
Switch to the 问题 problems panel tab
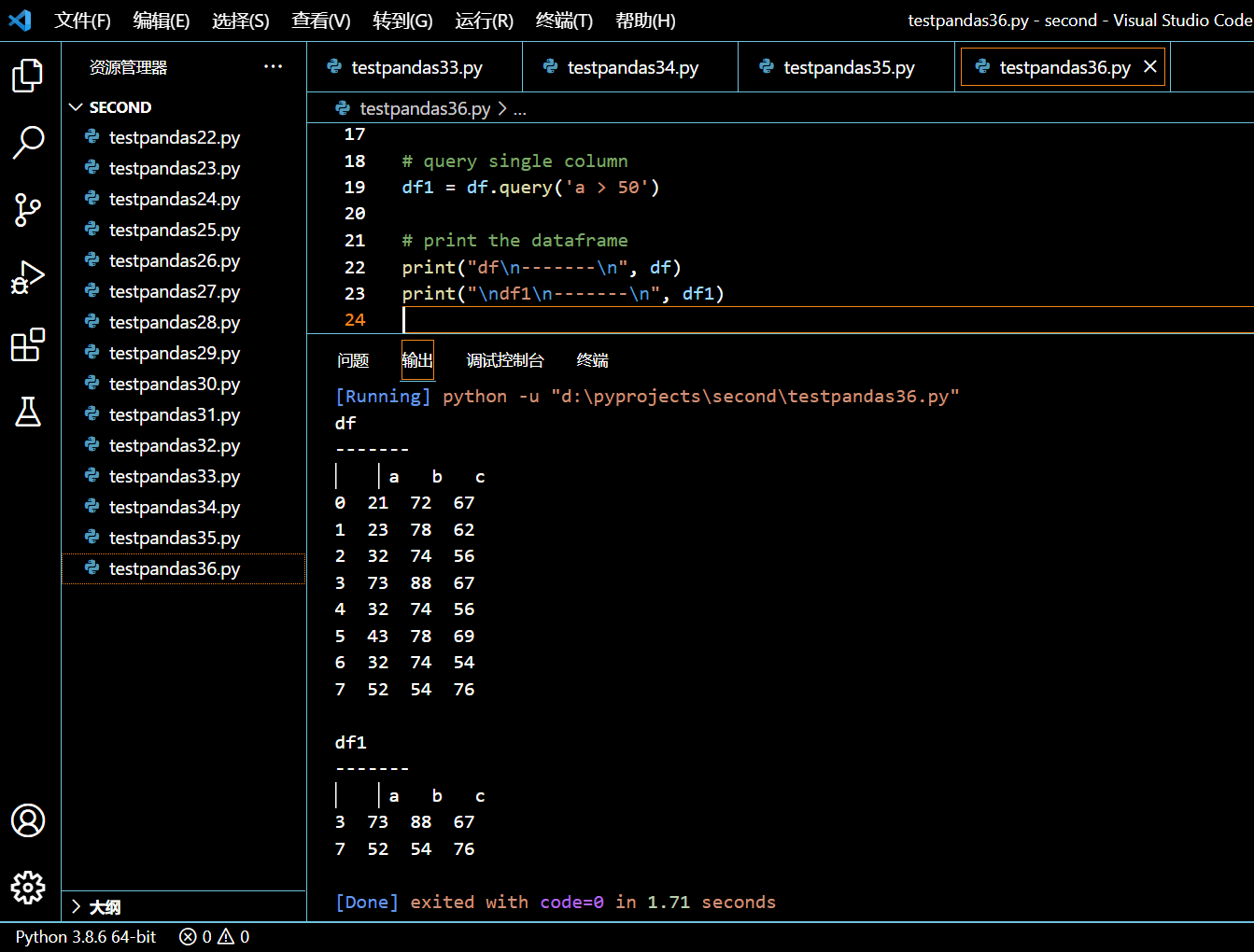(x=353, y=360)
